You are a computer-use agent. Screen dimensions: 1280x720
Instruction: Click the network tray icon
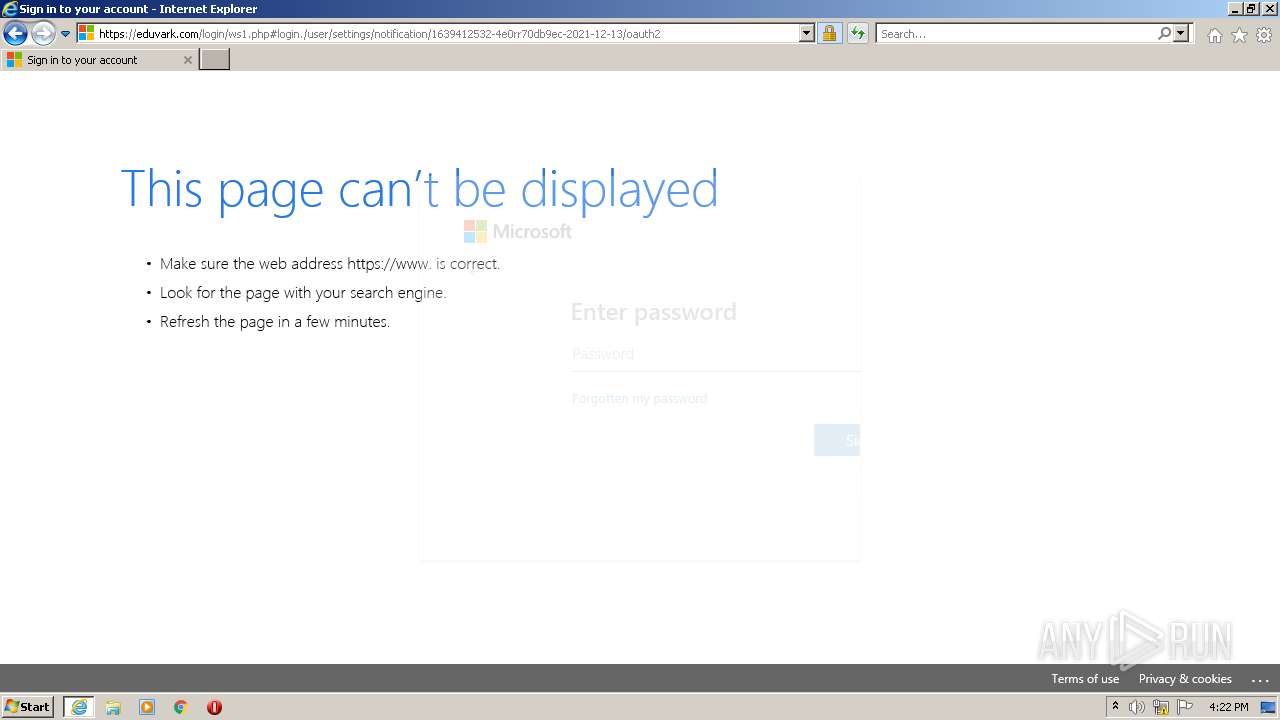point(1161,707)
